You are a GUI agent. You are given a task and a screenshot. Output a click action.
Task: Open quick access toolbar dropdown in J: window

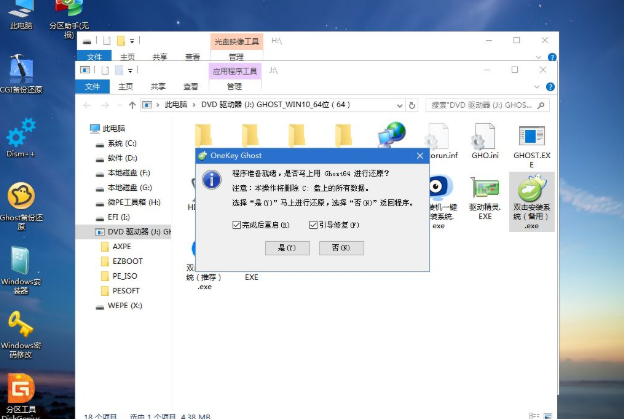(x=130, y=70)
